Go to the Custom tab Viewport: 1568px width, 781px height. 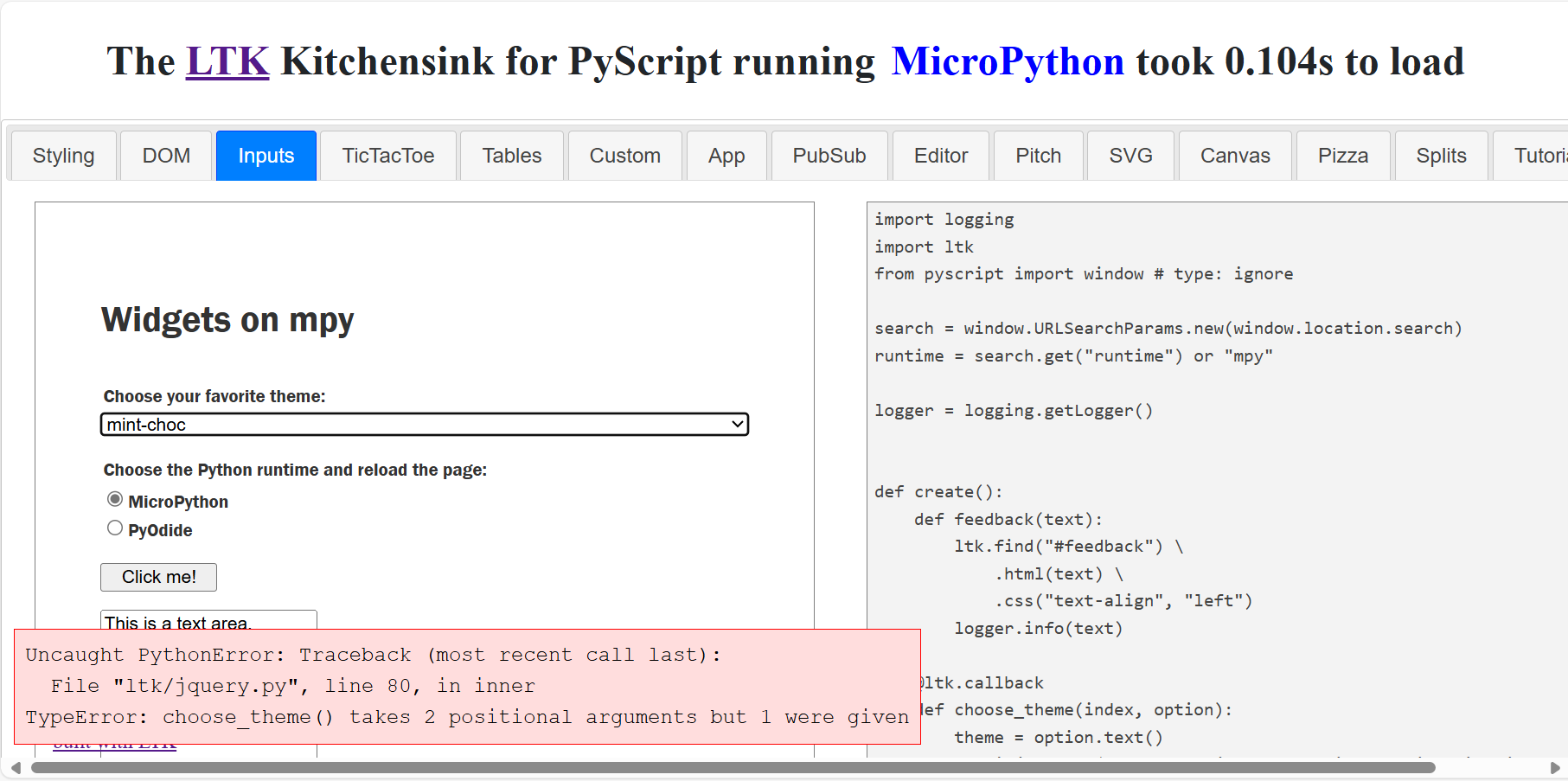pyautogui.click(x=624, y=156)
